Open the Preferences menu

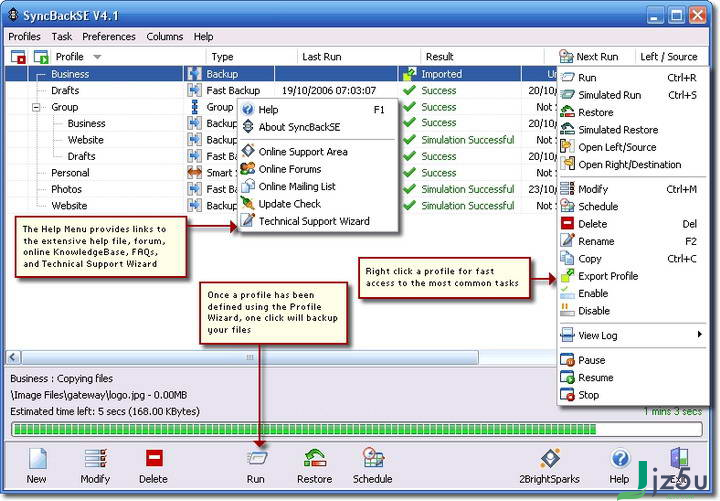(109, 36)
